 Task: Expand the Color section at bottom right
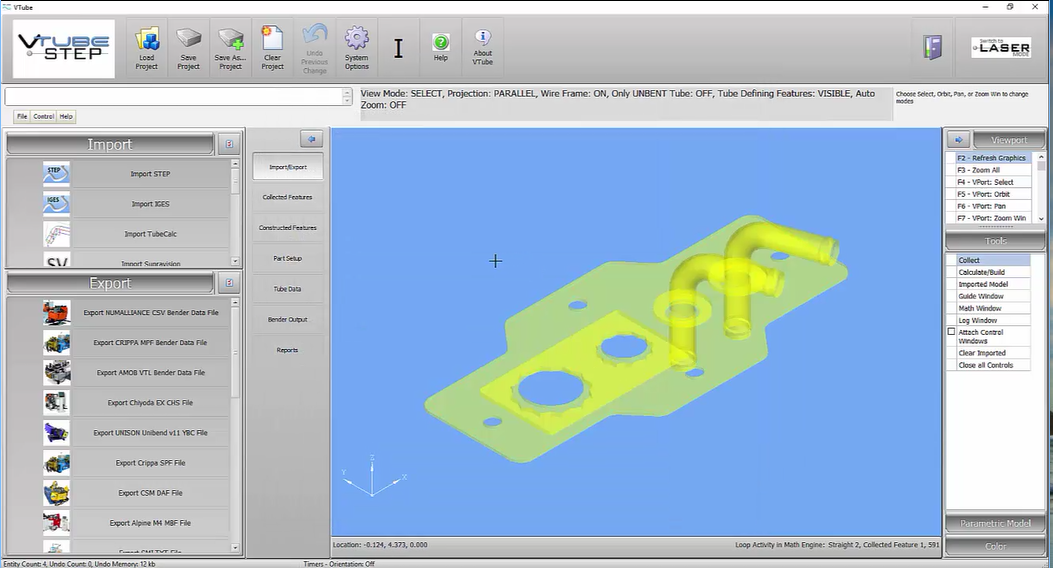tap(995, 547)
